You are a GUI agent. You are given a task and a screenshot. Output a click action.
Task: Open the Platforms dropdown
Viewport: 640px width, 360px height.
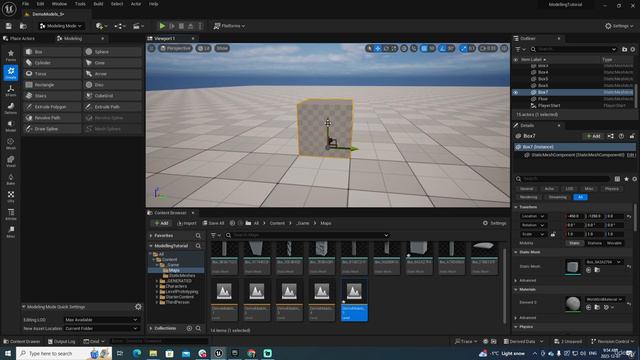point(229,26)
